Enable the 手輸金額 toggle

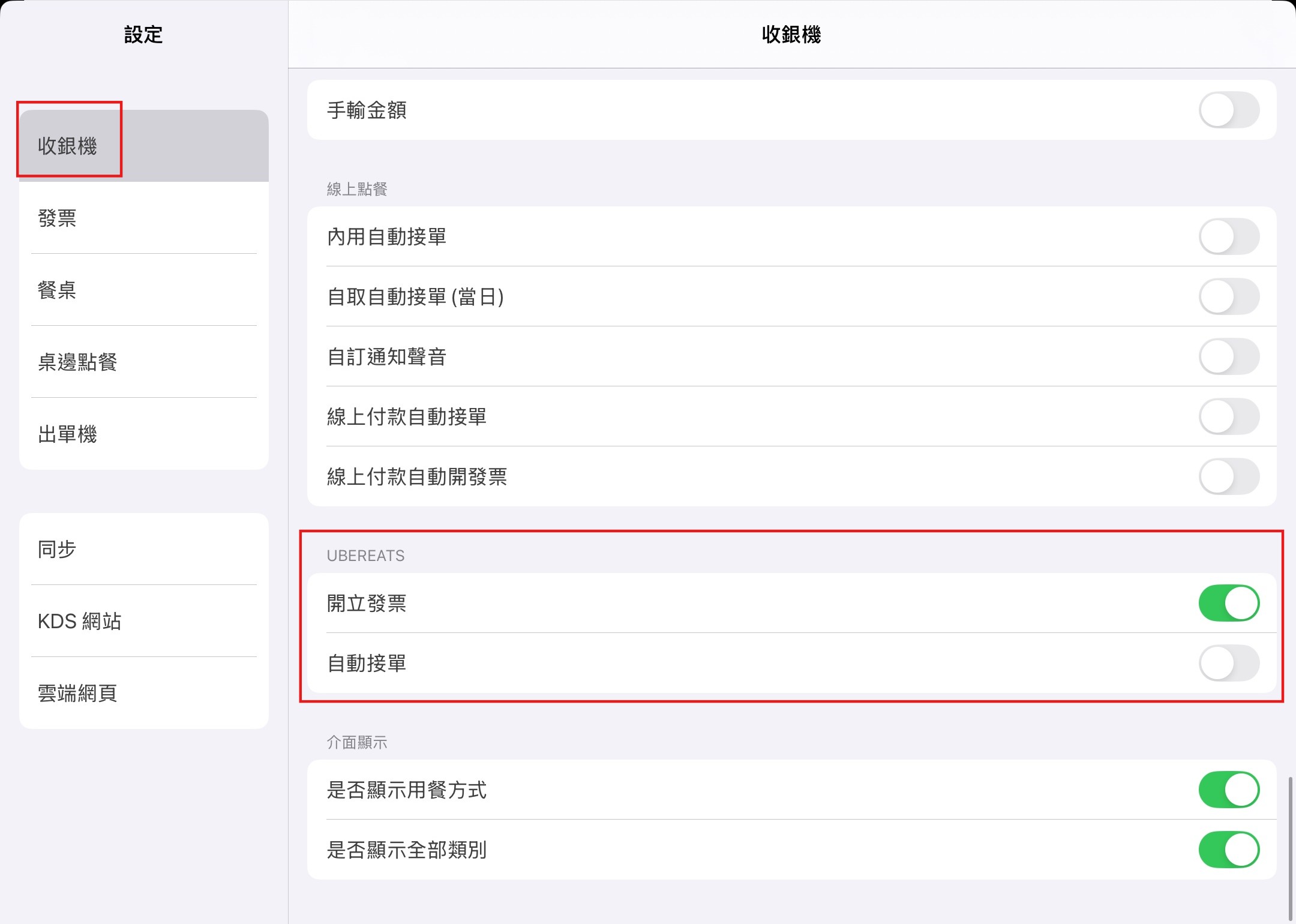[x=1229, y=110]
